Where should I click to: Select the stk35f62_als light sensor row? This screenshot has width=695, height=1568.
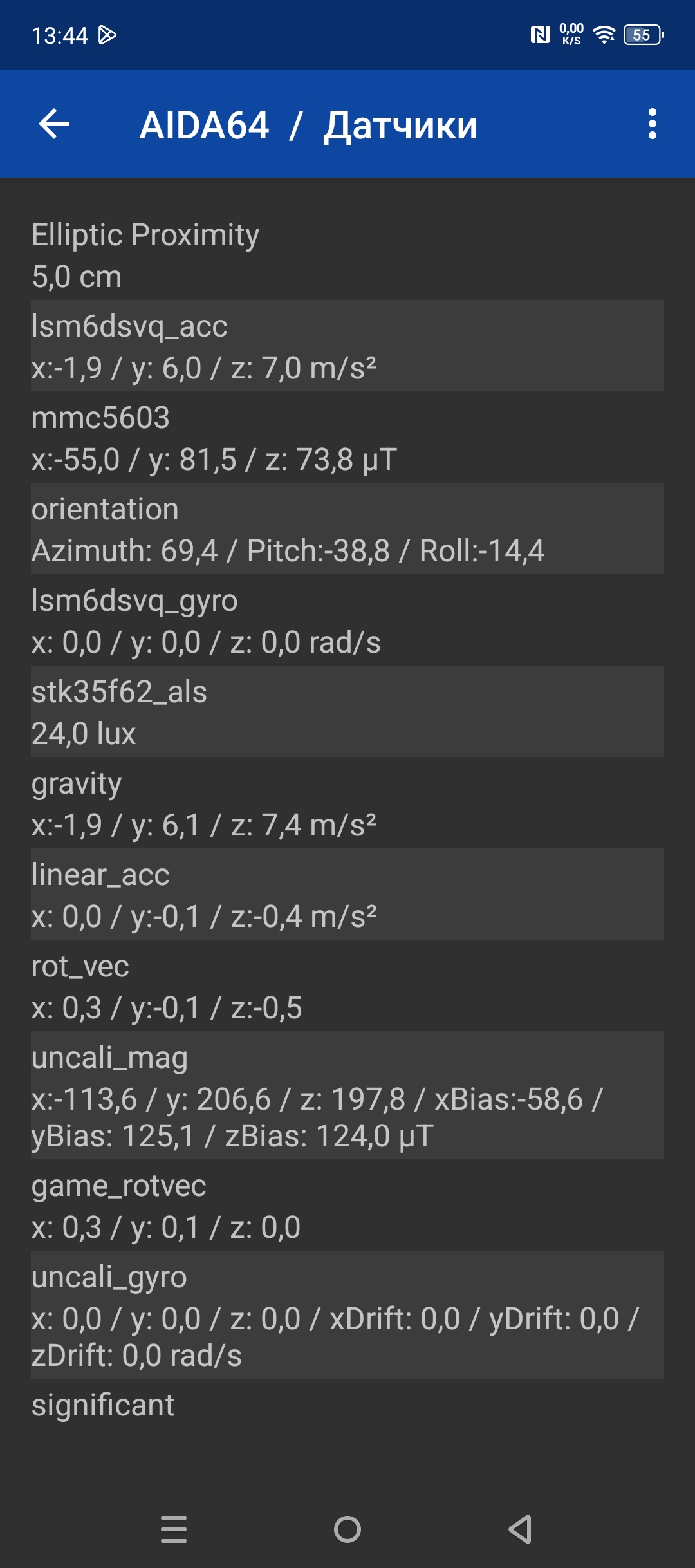[347, 712]
